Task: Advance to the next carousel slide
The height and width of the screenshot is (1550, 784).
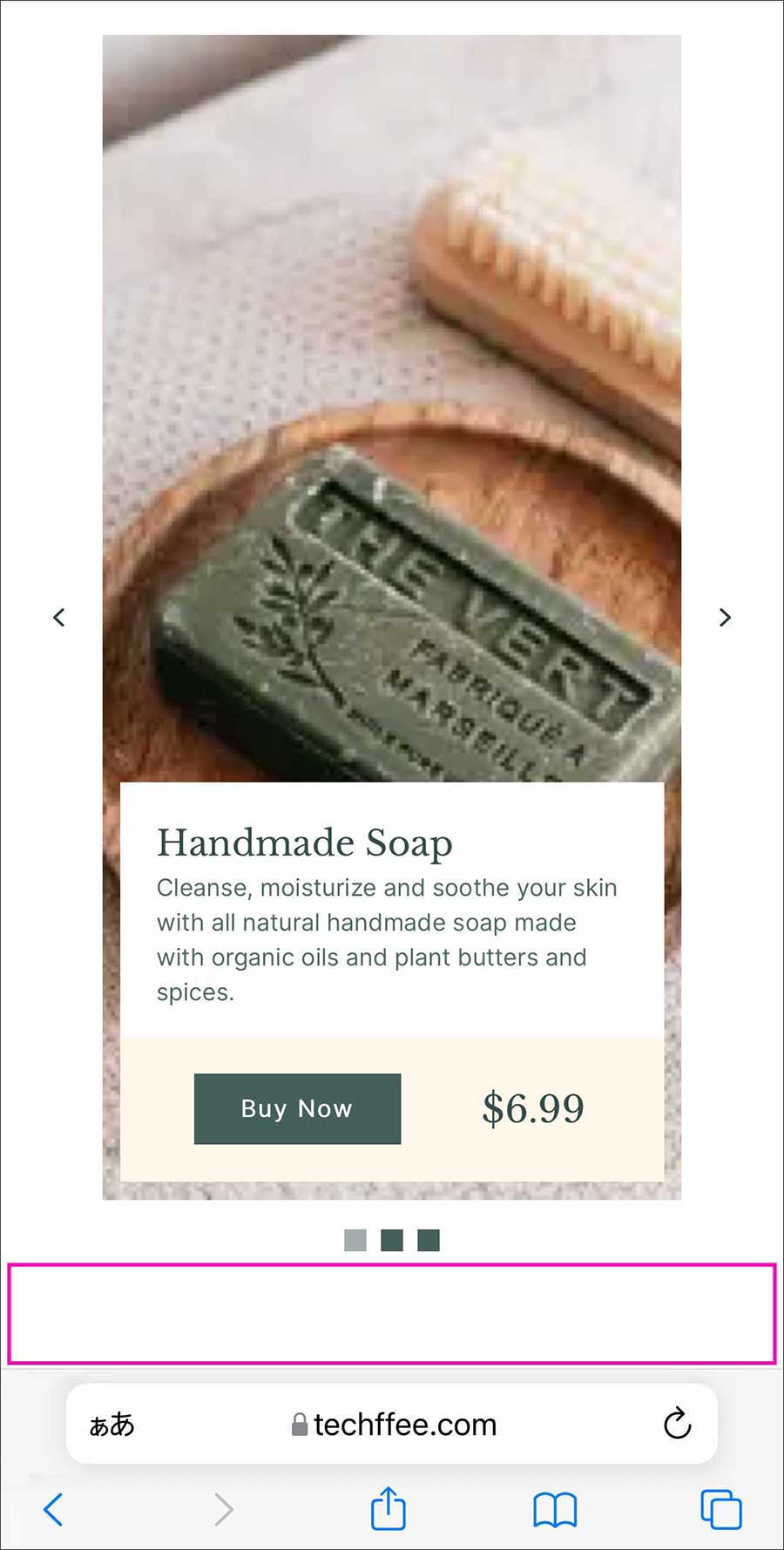Action: point(725,617)
